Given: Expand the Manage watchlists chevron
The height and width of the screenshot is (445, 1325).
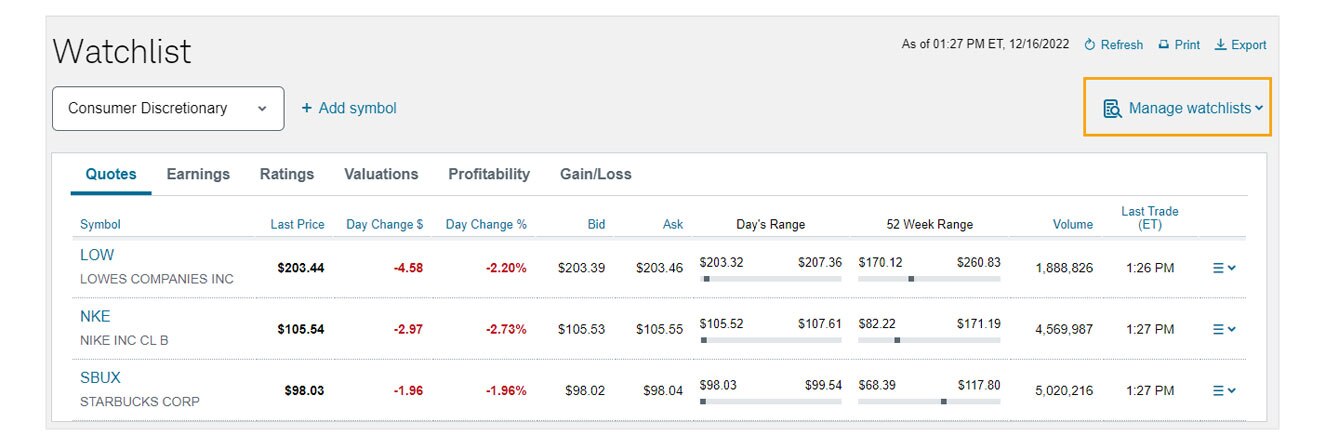Looking at the screenshot, I should 1259,108.
